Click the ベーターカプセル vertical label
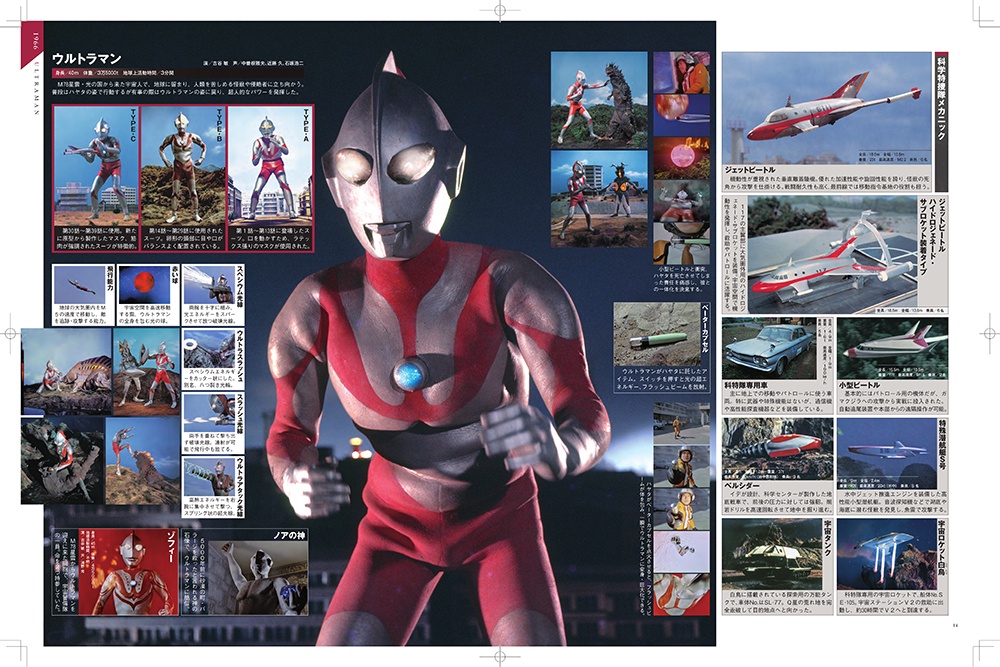The height and width of the screenshot is (667, 1000). [x=704, y=328]
